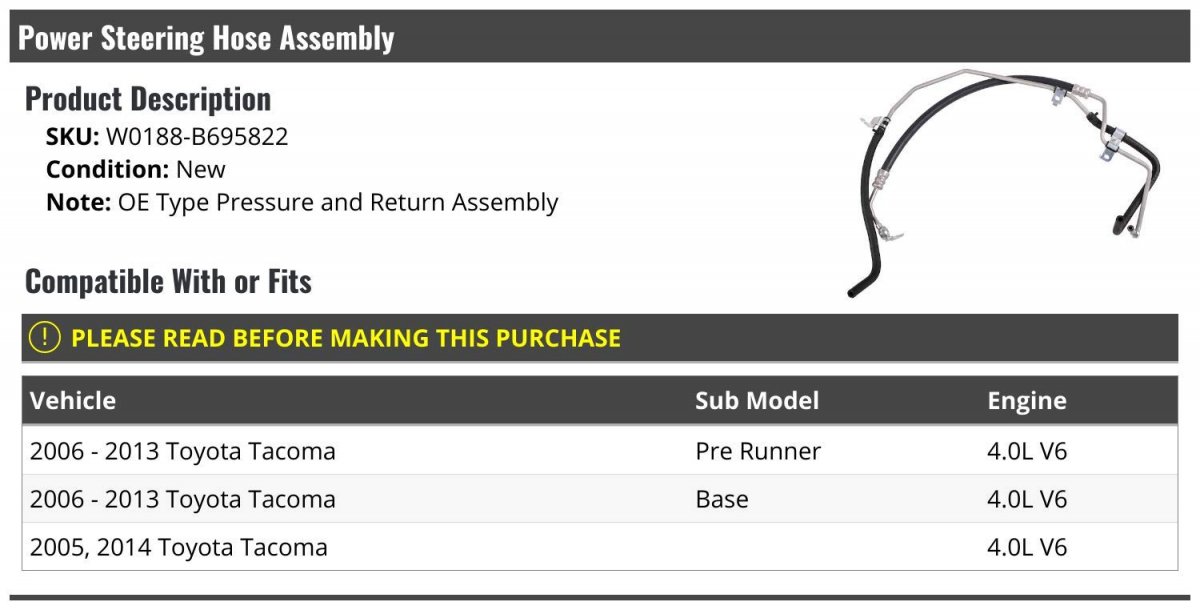Image resolution: width=1200 pixels, height=610 pixels.
Task: Click the Vehicle column header
Action: (73, 401)
